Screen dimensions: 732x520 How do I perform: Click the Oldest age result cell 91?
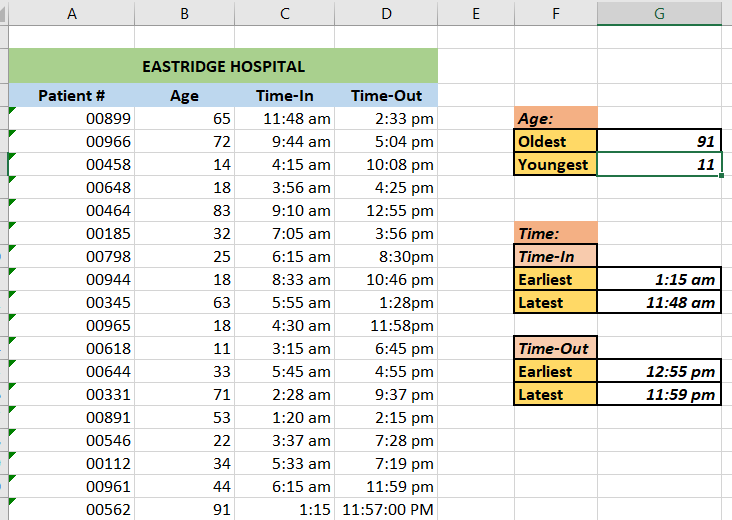point(659,142)
